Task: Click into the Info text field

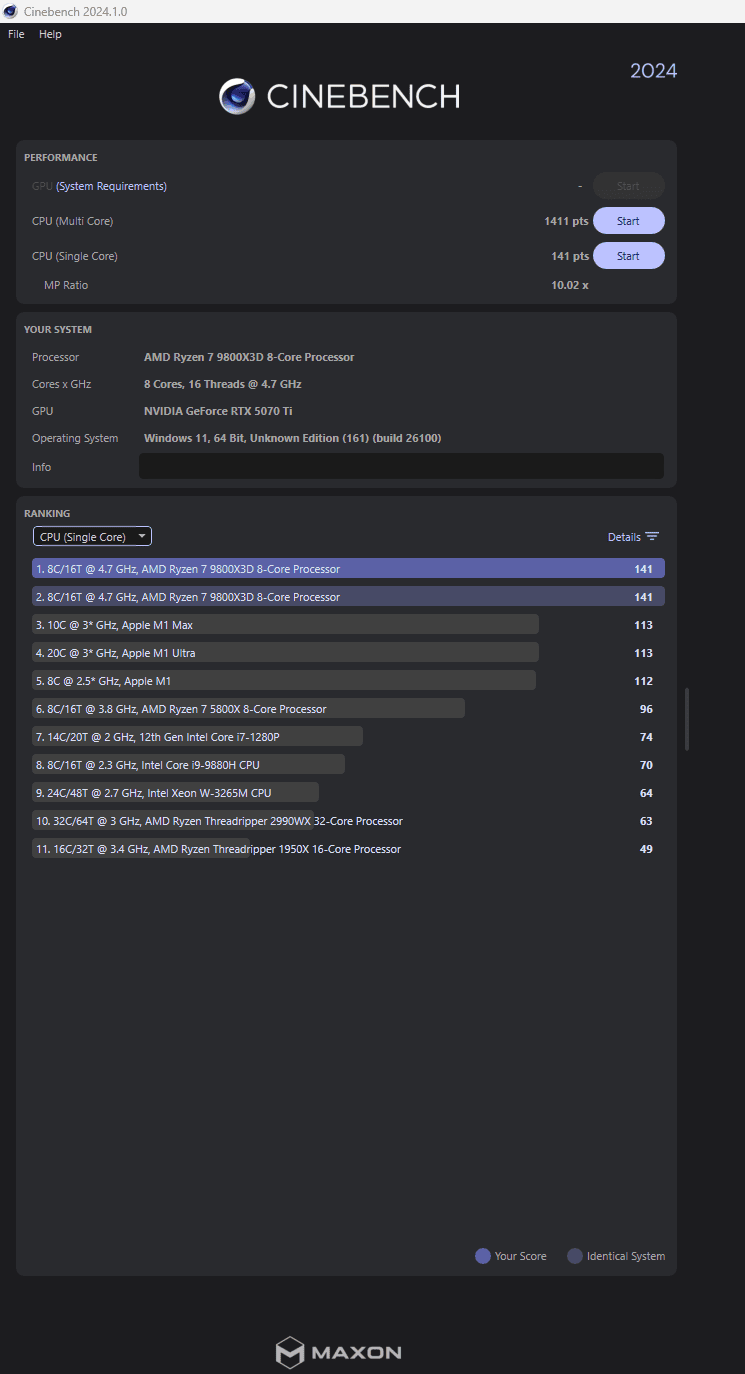Action: [x=401, y=466]
